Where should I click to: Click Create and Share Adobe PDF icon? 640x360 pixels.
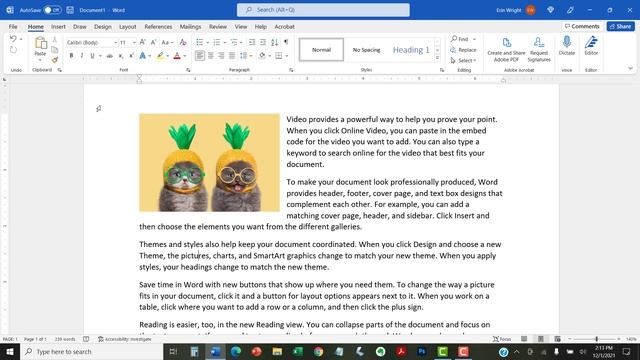[x=507, y=42]
